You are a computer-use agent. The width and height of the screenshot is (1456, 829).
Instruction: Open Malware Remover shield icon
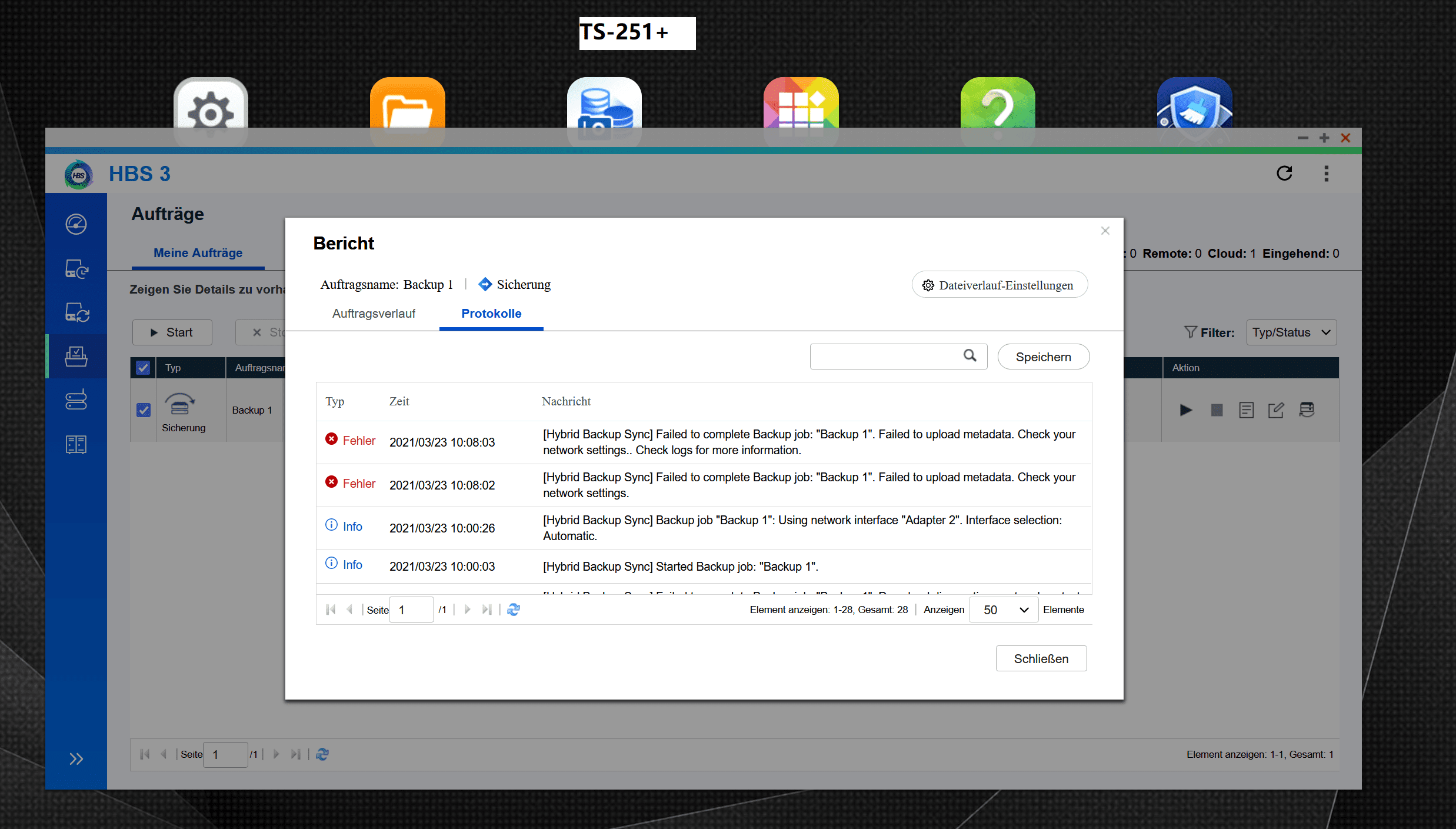pyautogui.click(x=1194, y=111)
